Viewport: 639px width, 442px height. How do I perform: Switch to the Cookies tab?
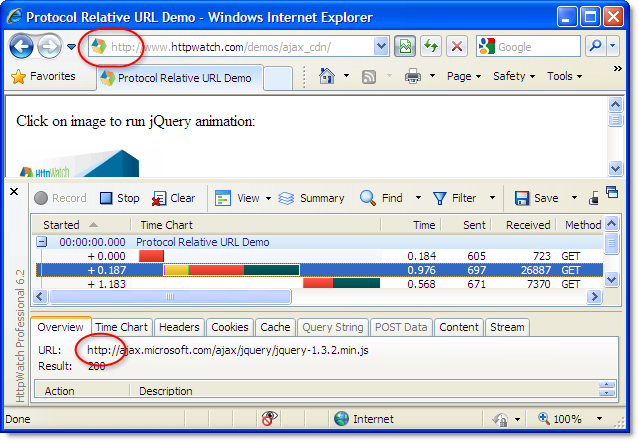click(230, 327)
